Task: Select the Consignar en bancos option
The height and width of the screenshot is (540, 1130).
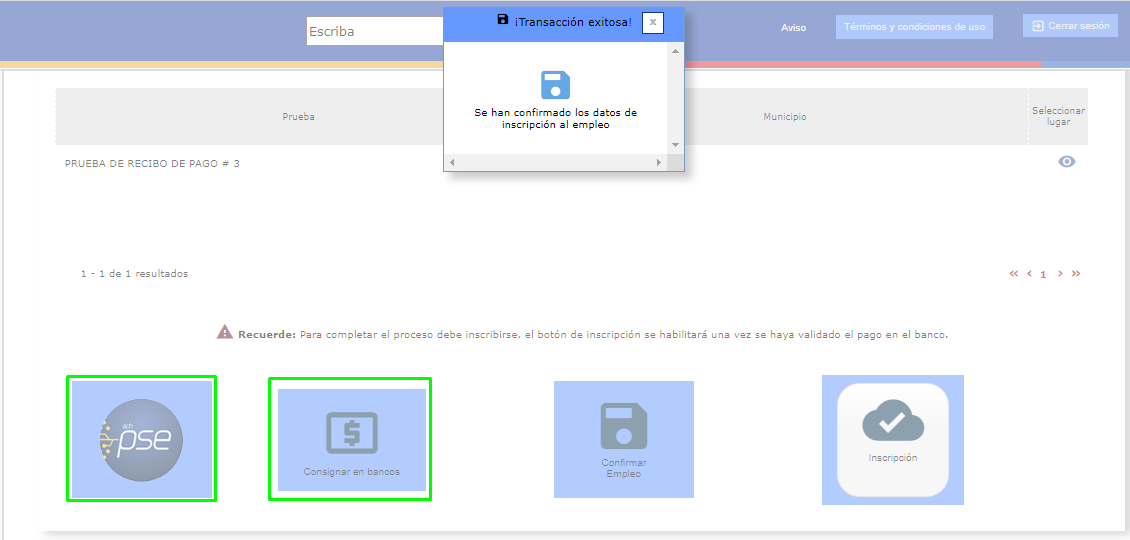Action: click(x=351, y=439)
